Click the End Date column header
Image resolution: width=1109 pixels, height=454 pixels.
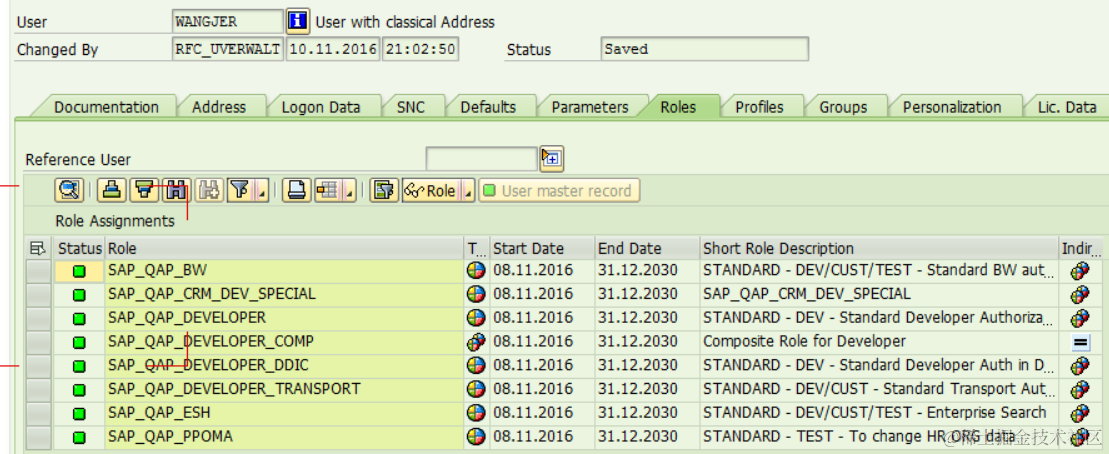647,248
